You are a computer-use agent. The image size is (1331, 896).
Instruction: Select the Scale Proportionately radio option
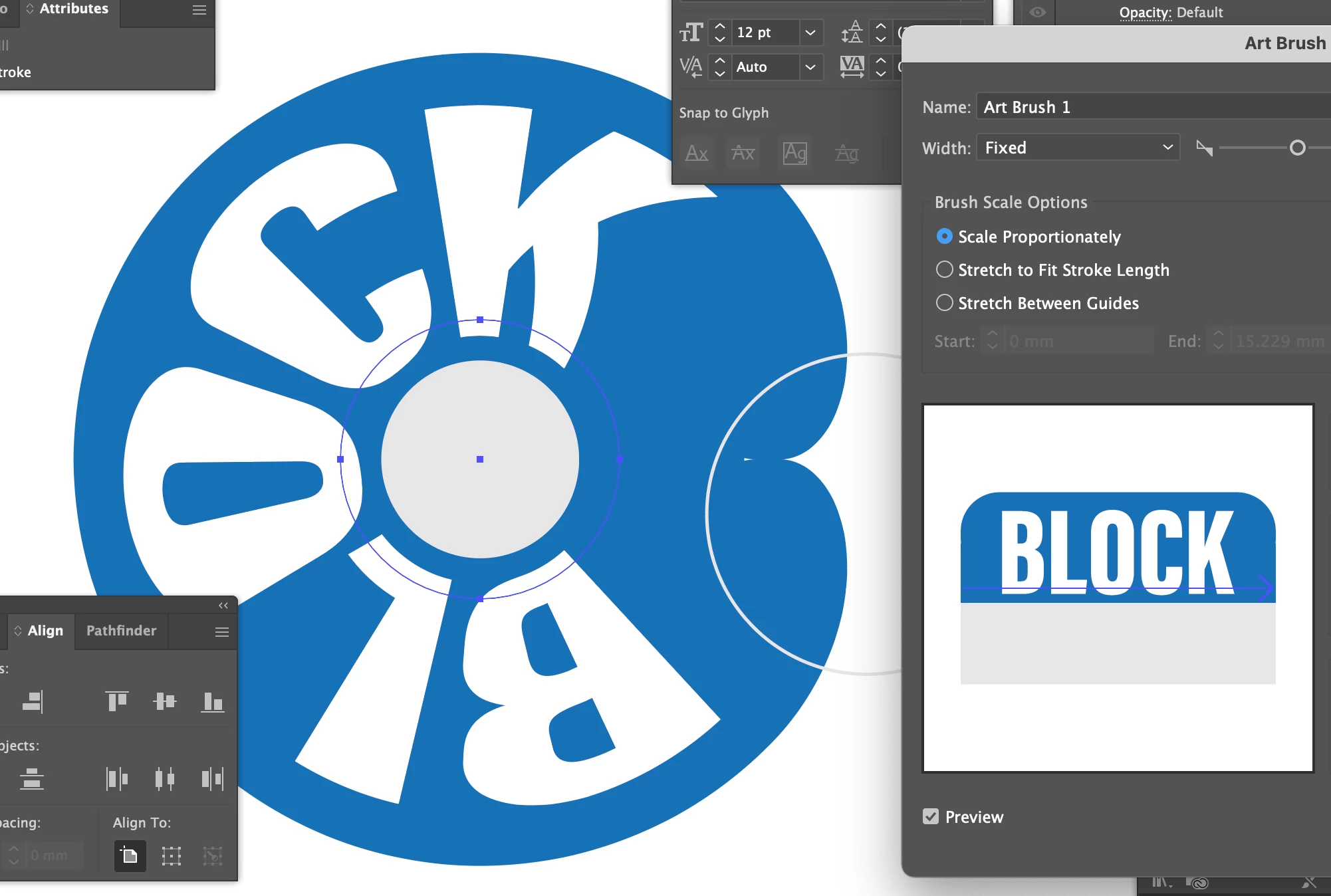(x=944, y=237)
